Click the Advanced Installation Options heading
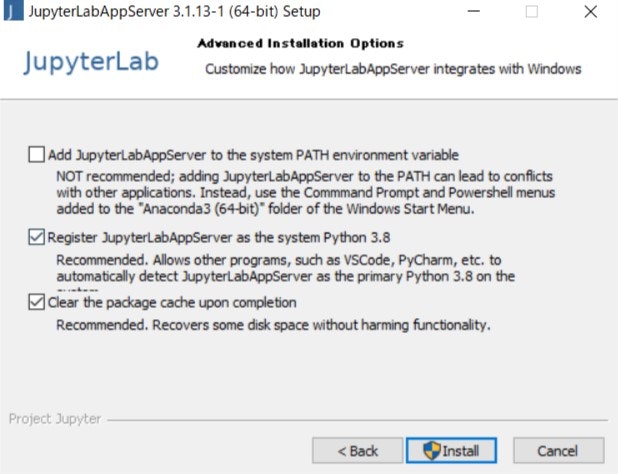 [x=301, y=43]
